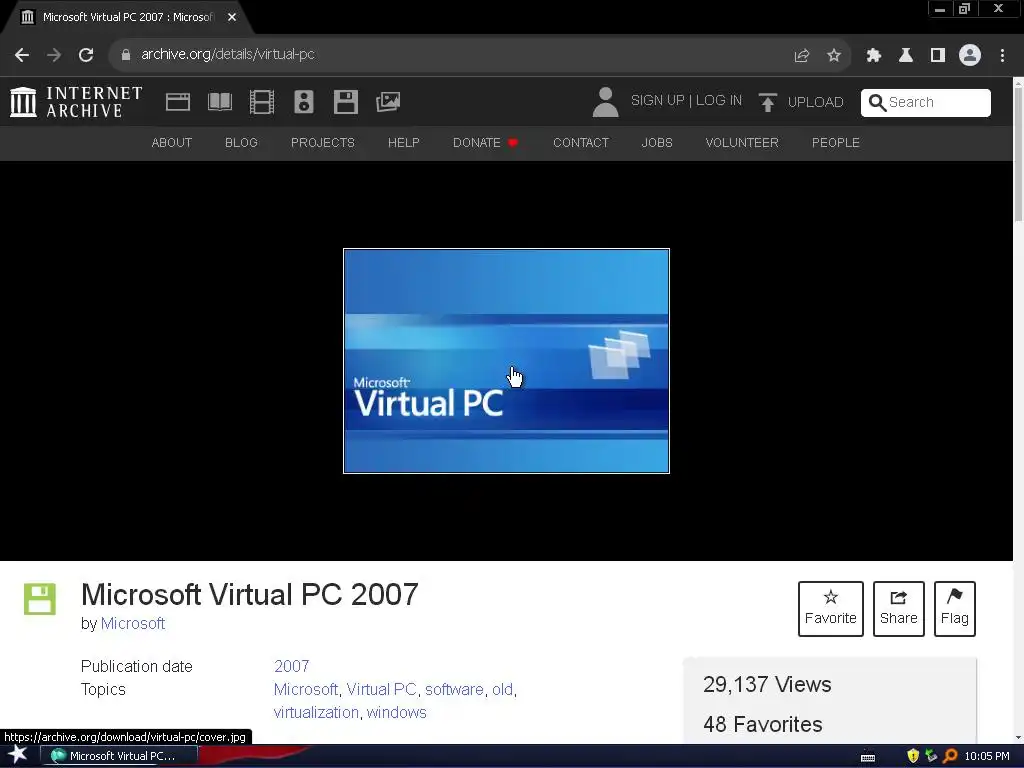
Task: Open the VOLUNTEER menu item
Action: pos(742,142)
